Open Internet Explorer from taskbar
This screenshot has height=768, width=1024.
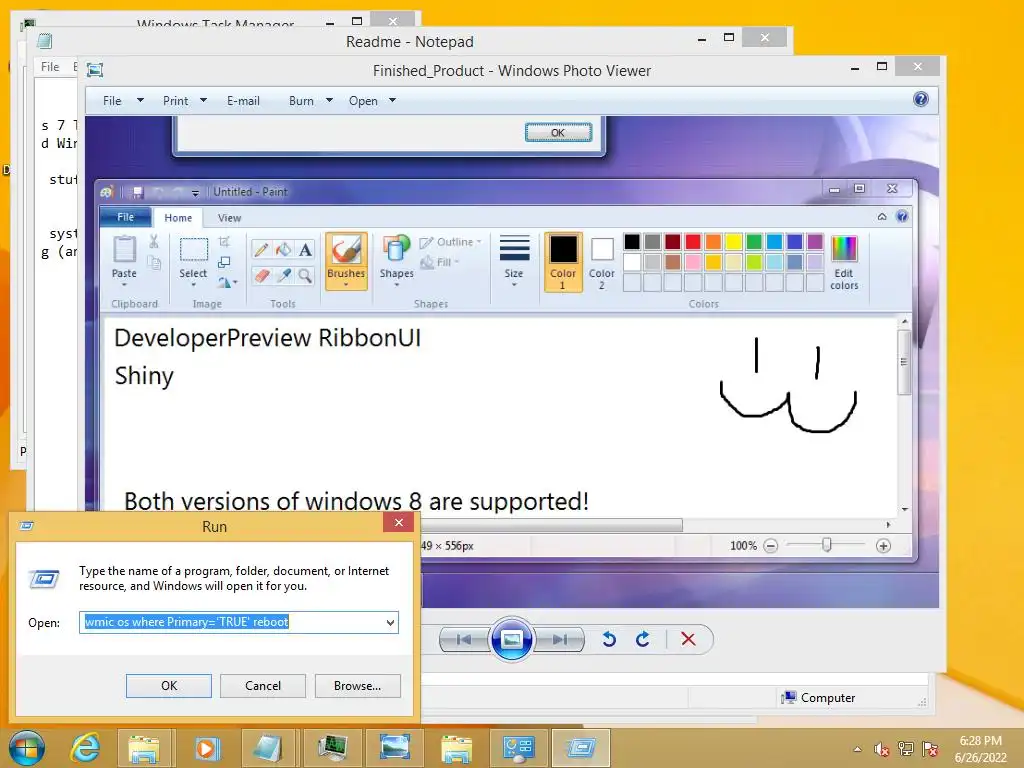[86, 748]
